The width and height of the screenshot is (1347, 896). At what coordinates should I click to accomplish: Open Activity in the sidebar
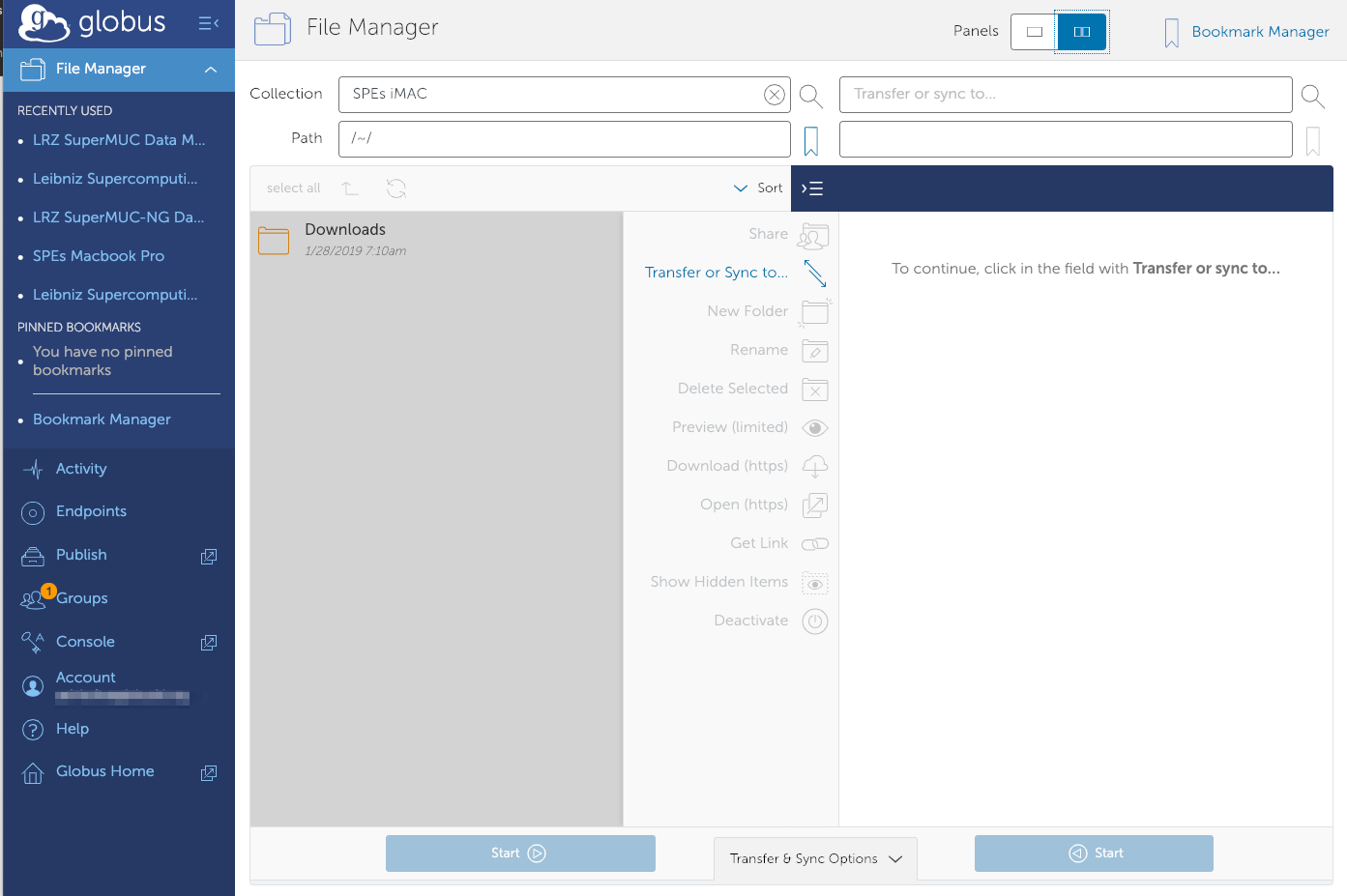(x=81, y=469)
